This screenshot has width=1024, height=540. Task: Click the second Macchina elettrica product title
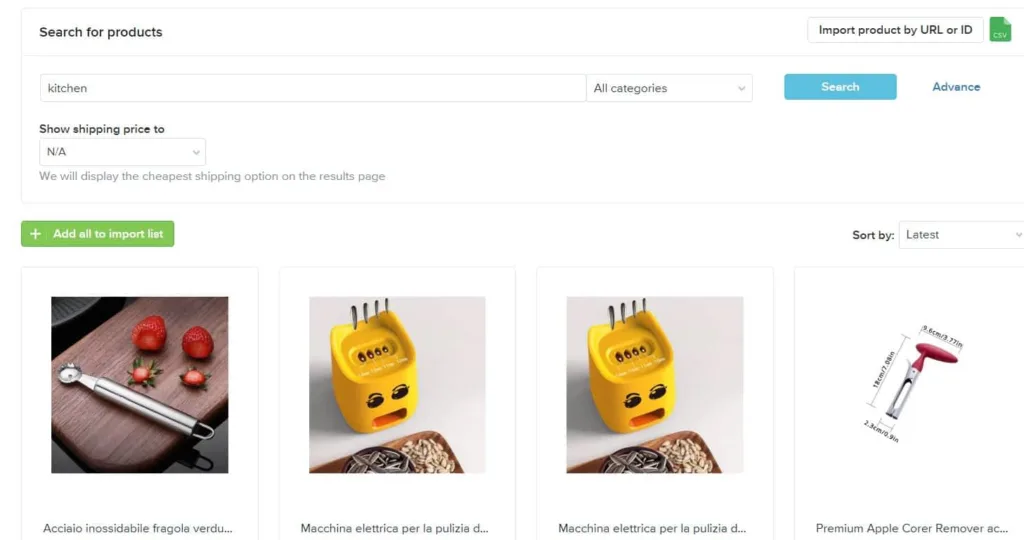[x=394, y=528]
